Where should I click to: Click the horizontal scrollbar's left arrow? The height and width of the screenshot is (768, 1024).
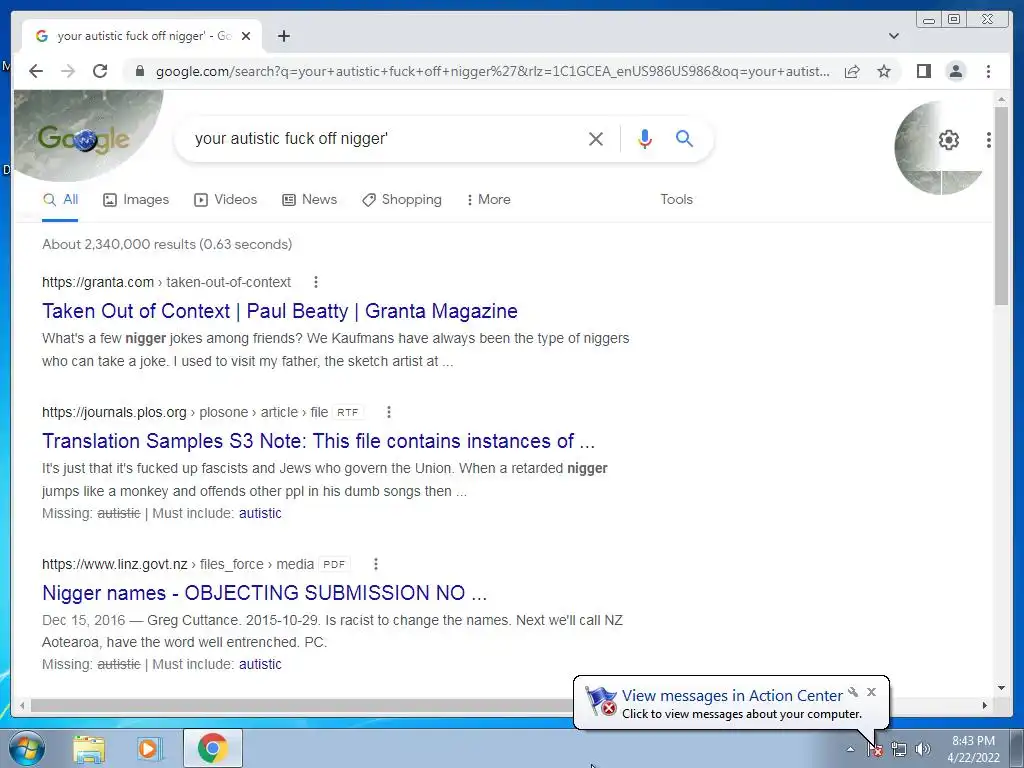pyautogui.click(x=22, y=705)
